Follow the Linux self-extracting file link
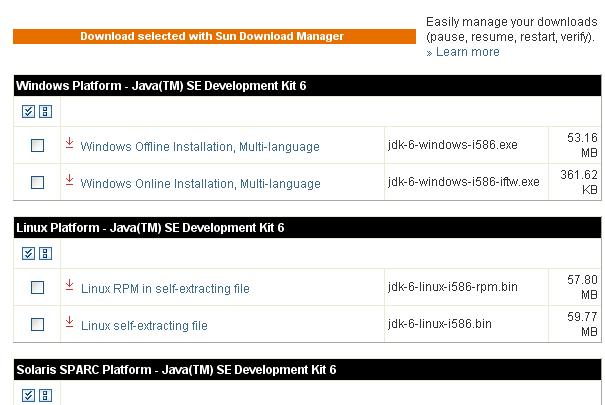 click(x=144, y=326)
